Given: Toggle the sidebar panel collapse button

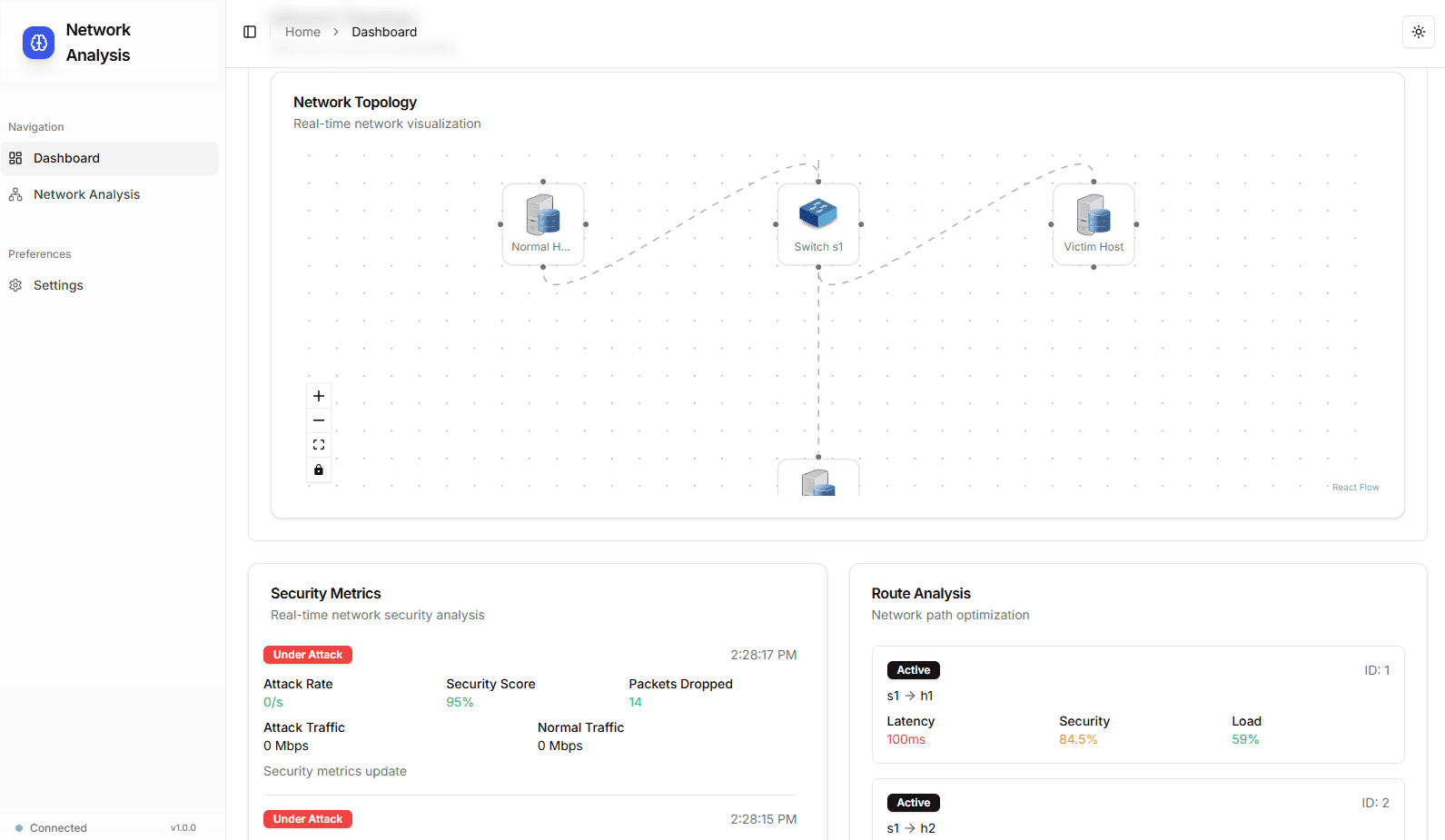Looking at the screenshot, I should (250, 32).
